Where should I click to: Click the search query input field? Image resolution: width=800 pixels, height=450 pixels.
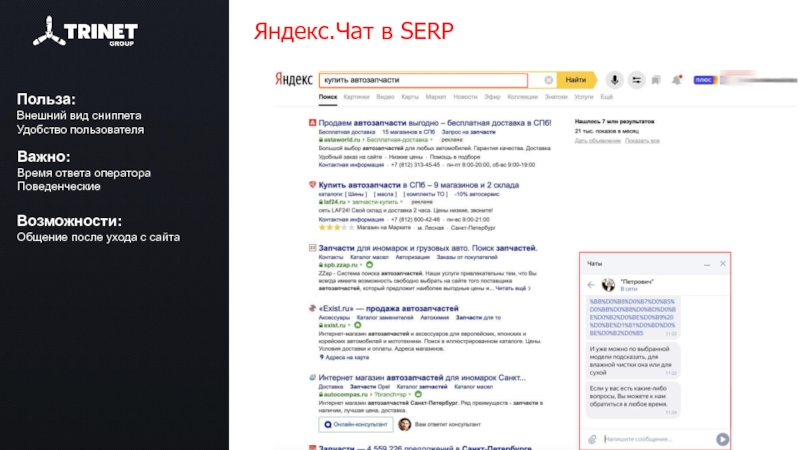point(423,80)
